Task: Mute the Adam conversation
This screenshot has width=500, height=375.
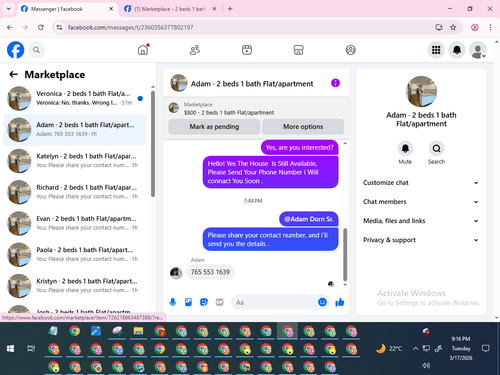Action: pyautogui.click(x=405, y=149)
